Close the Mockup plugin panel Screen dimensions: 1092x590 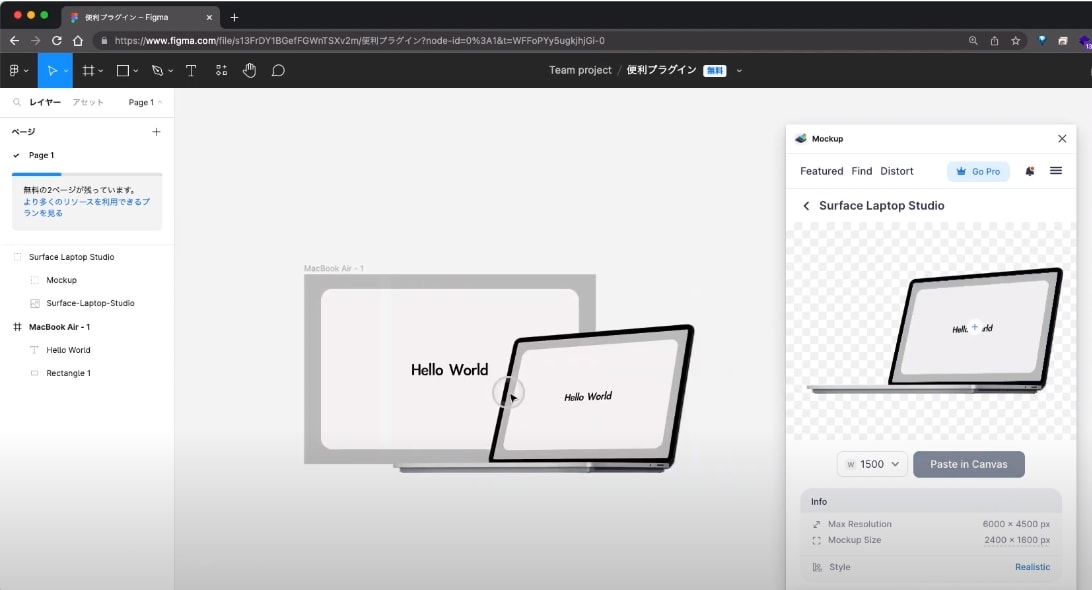[1062, 139]
